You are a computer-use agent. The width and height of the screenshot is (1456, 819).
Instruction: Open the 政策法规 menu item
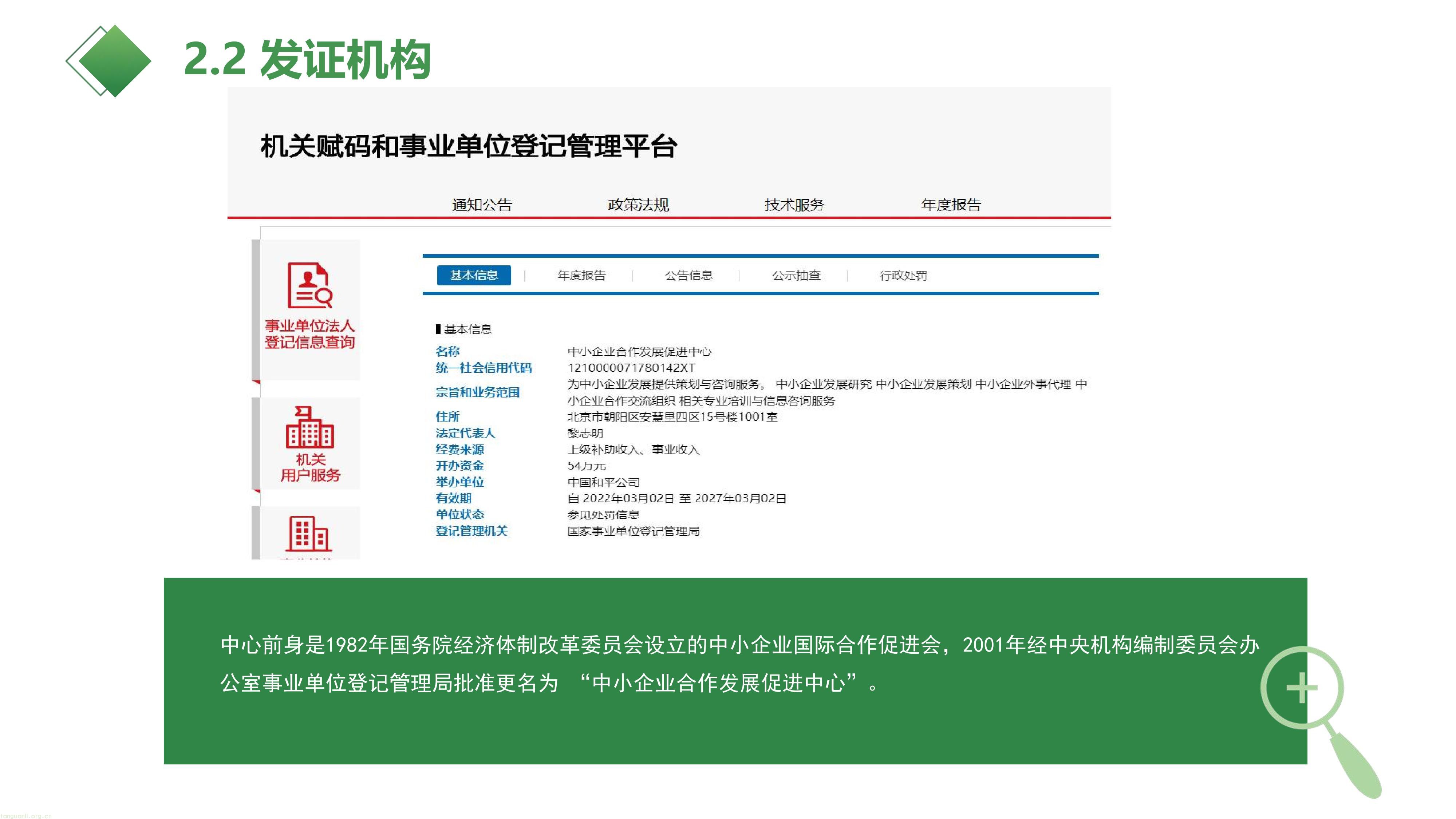point(638,205)
